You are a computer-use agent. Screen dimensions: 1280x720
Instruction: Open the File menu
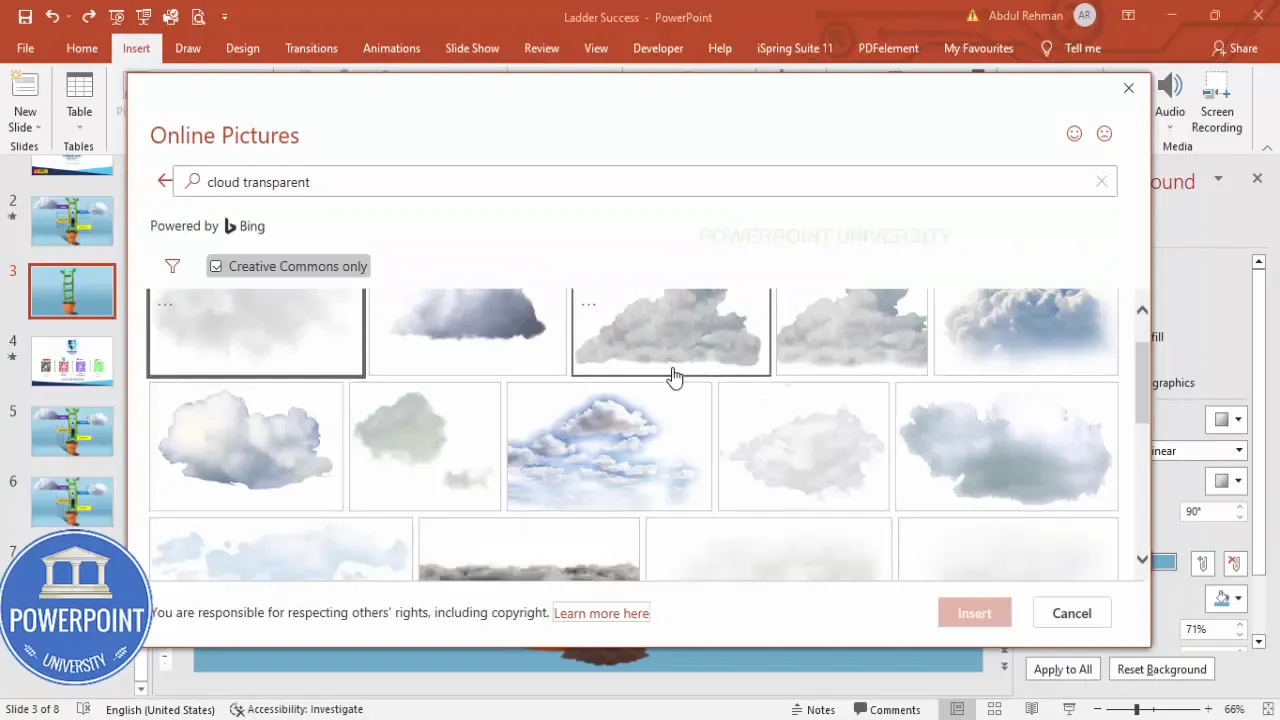point(25,48)
